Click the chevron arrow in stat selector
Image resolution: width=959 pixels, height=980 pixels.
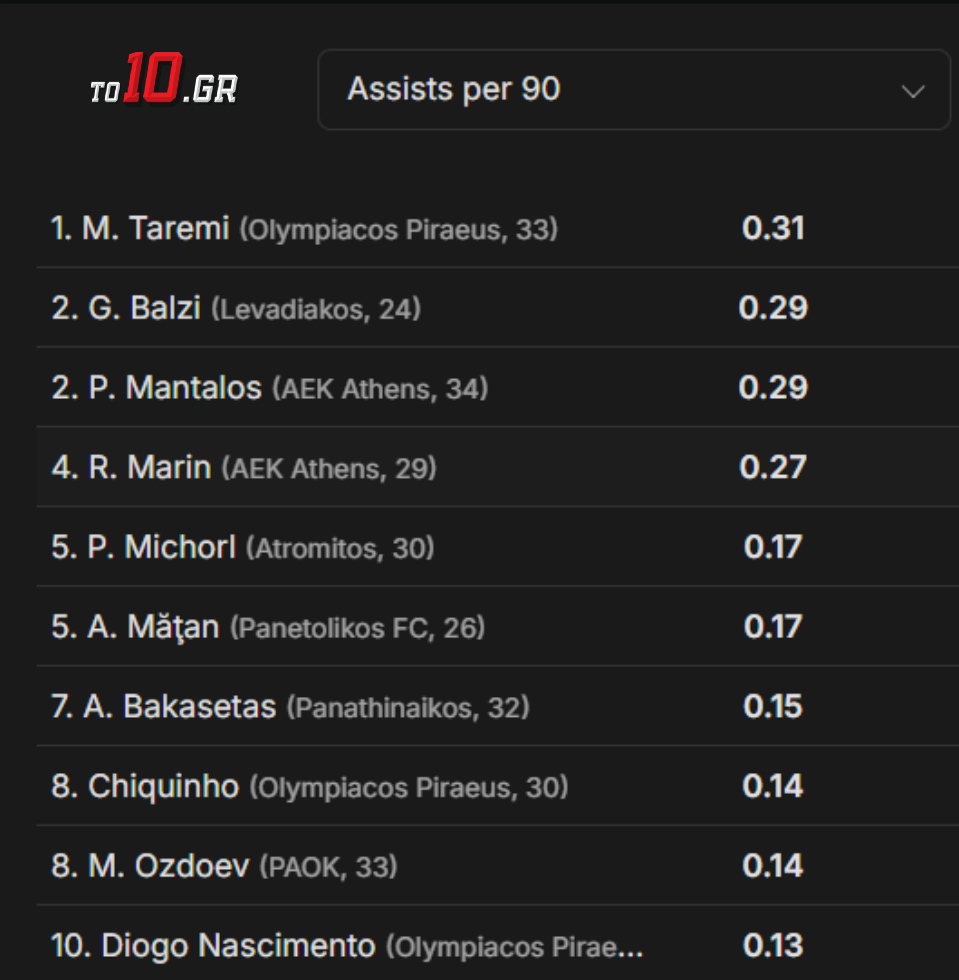(x=912, y=91)
